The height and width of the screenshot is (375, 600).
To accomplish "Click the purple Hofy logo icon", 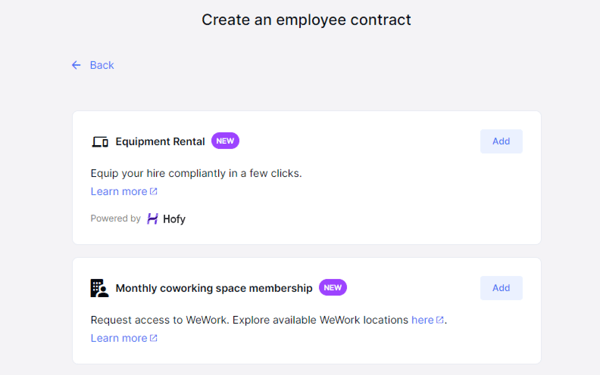I will pos(152,219).
